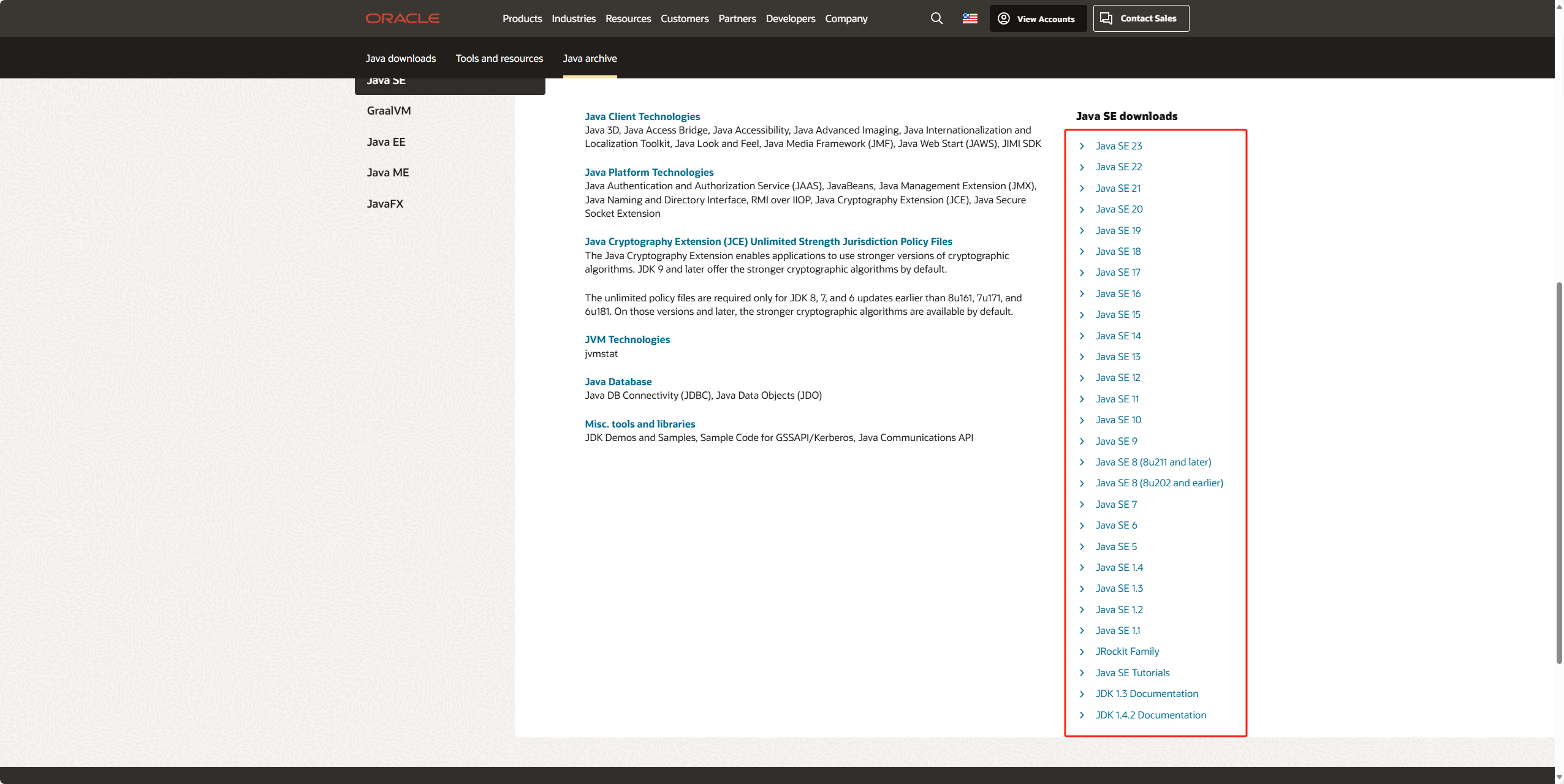Image resolution: width=1564 pixels, height=784 pixels.
Task: Open Java SE 8 (8u202 and earlier) link
Action: (x=1160, y=483)
